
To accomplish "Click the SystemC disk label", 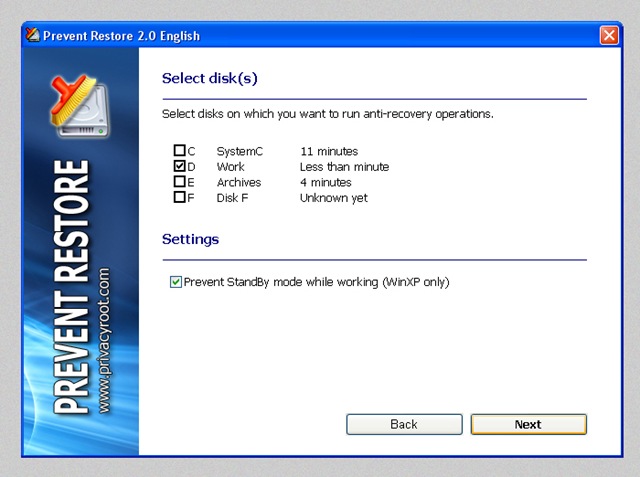I will (240, 151).
